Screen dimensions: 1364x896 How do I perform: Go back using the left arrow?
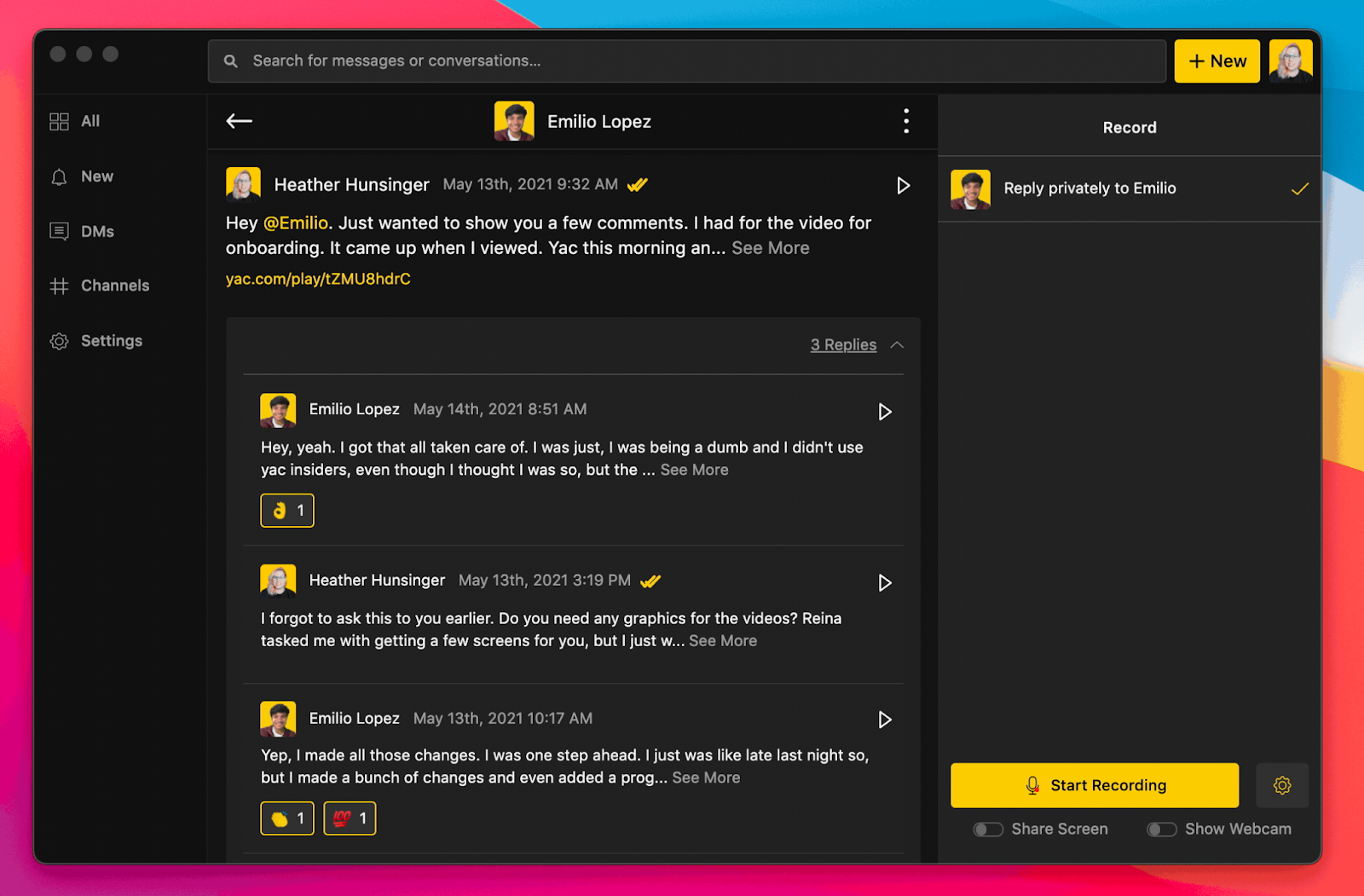click(239, 121)
